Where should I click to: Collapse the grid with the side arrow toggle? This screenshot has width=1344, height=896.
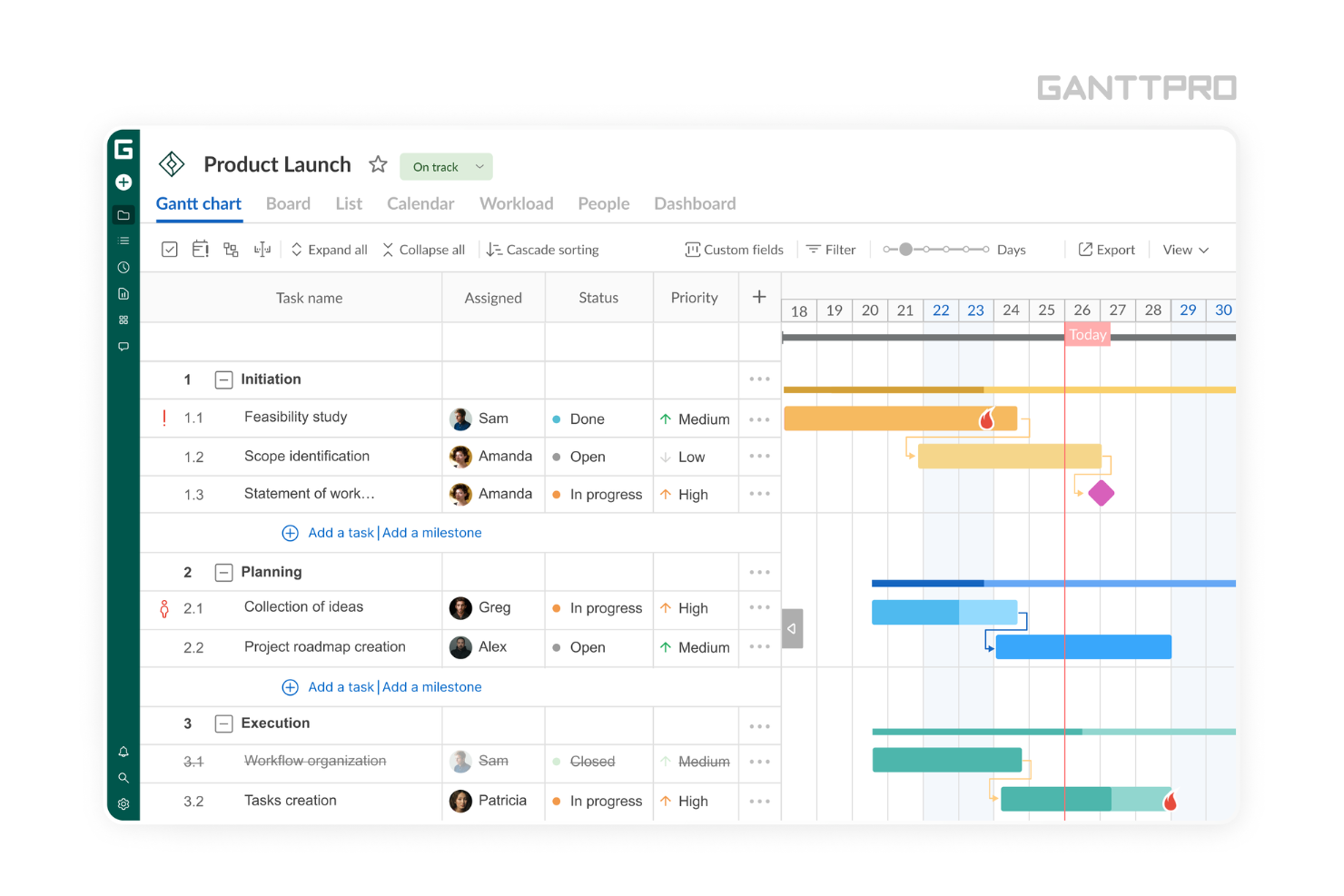(792, 628)
